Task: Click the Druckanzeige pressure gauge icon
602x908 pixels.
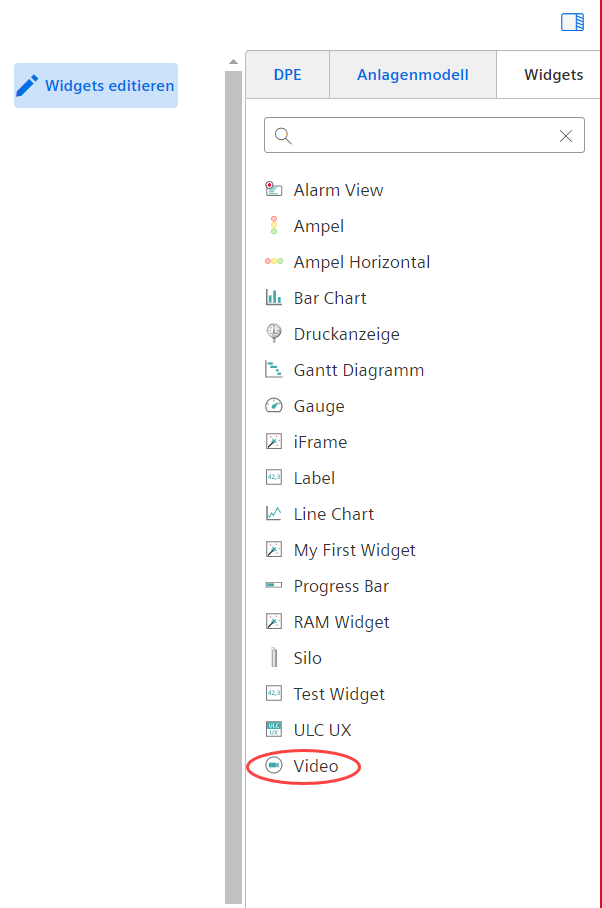Action: tap(273, 334)
